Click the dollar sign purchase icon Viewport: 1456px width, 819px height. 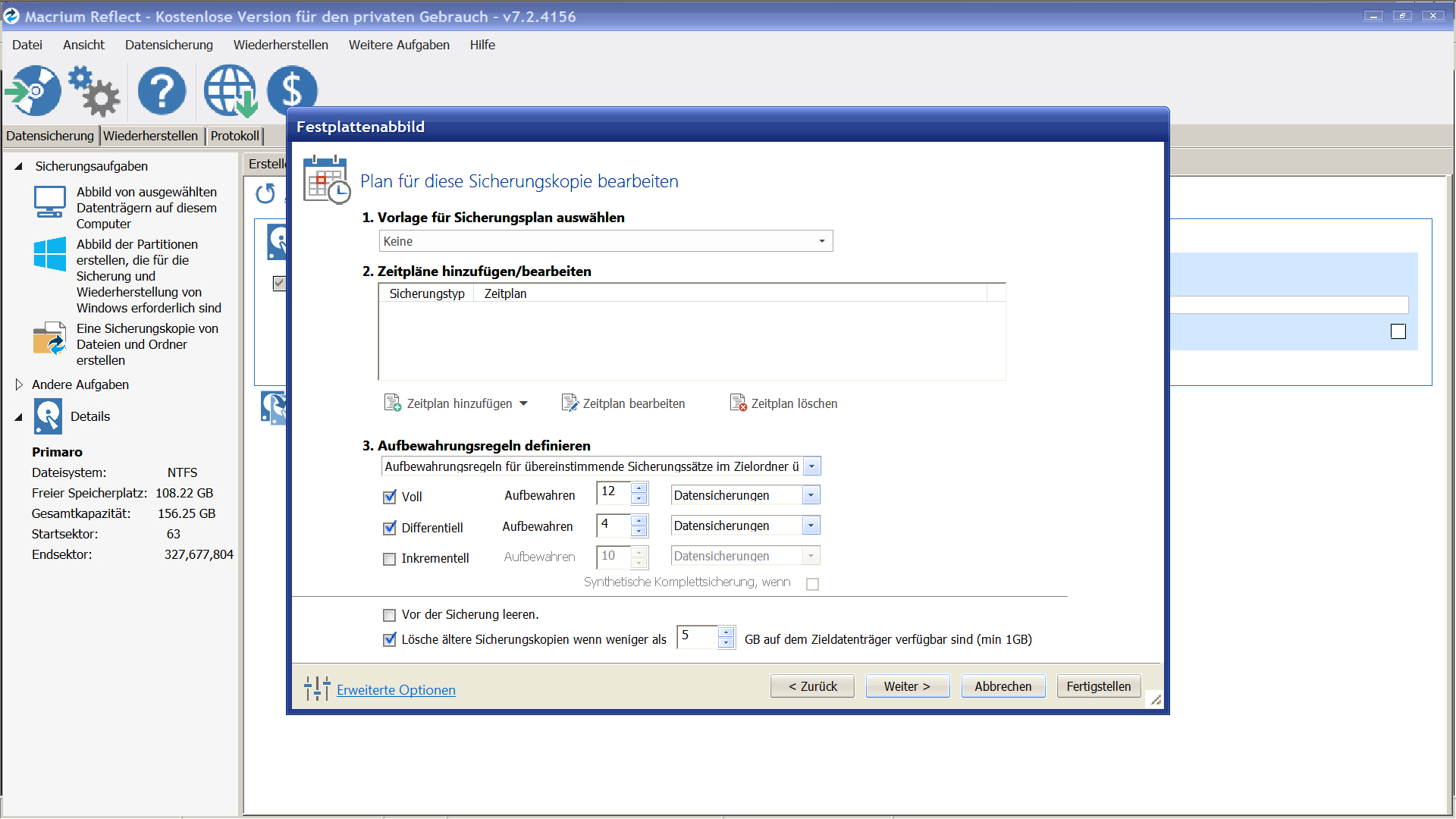tap(292, 90)
